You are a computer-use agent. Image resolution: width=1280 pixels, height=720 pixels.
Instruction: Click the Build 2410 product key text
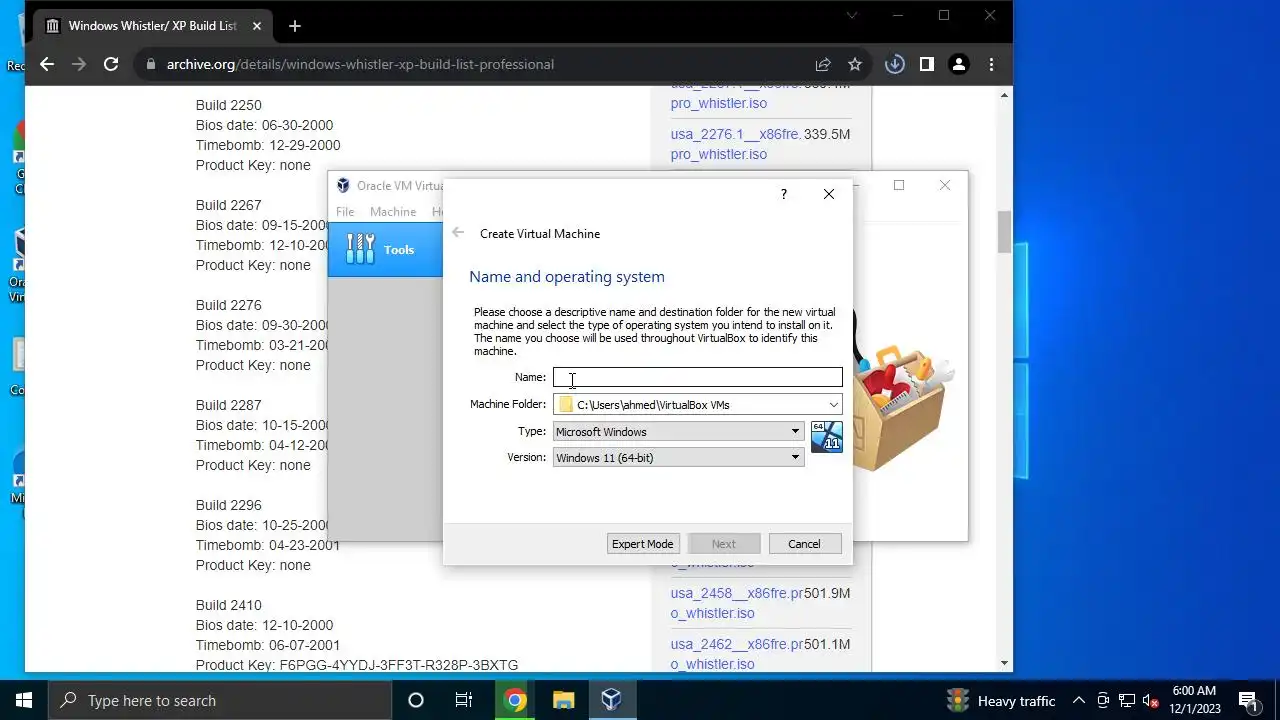[x=357, y=665]
